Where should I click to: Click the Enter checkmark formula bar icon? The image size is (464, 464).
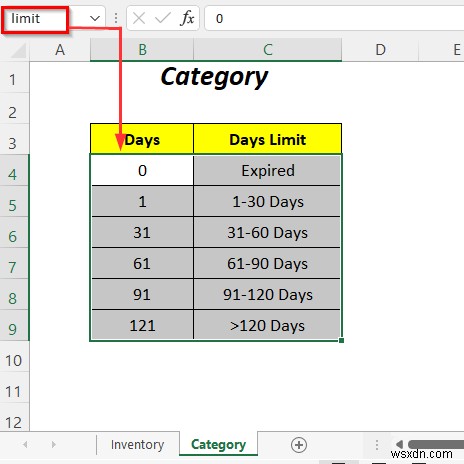163,18
